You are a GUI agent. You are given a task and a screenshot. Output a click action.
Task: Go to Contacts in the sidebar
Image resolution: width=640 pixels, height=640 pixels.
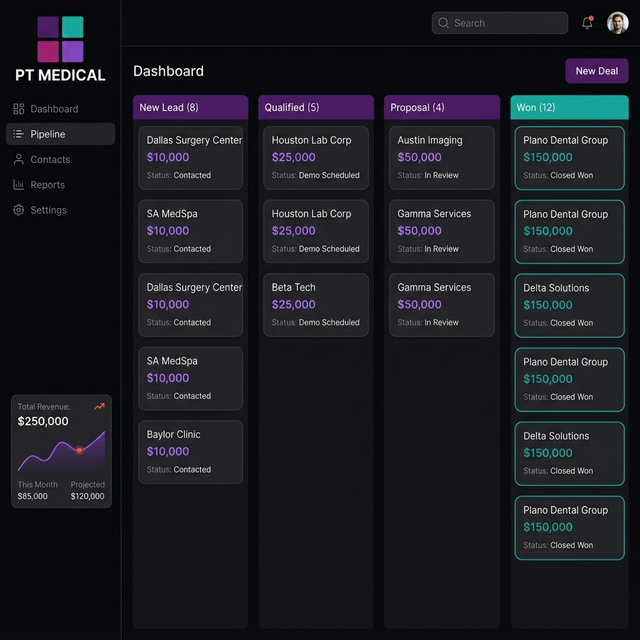(x=60, y=159)
